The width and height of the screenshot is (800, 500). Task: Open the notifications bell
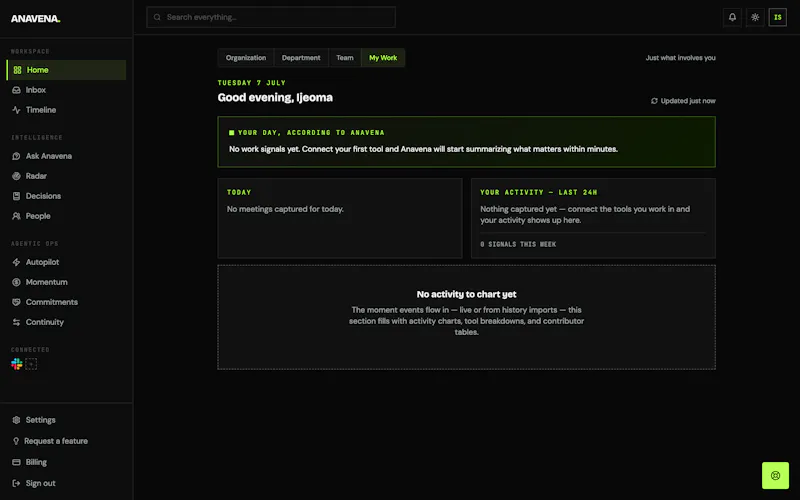(732, 17)
